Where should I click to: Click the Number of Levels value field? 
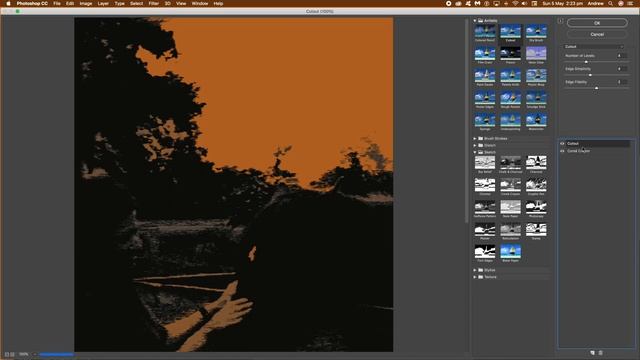(x=622, y=56)
